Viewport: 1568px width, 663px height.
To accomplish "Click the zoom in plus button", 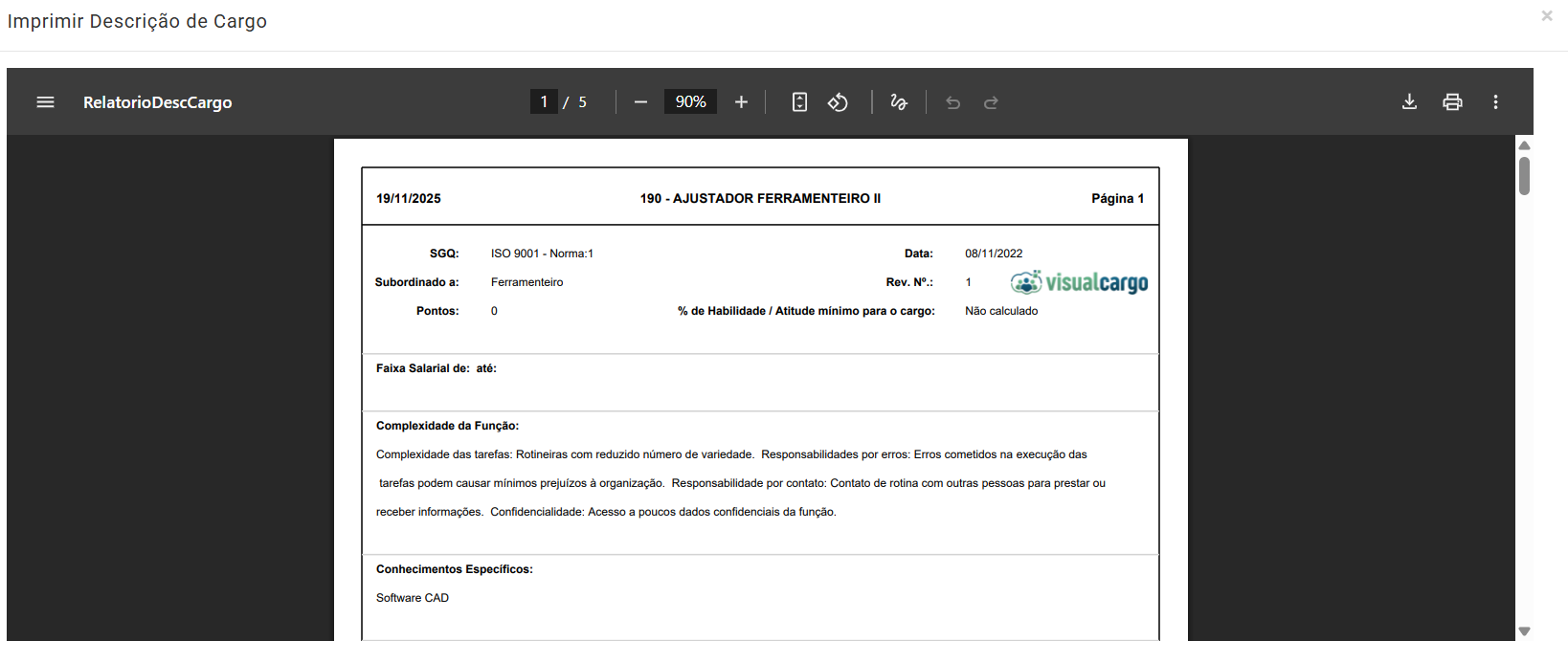I will click(x=741, y=102).
